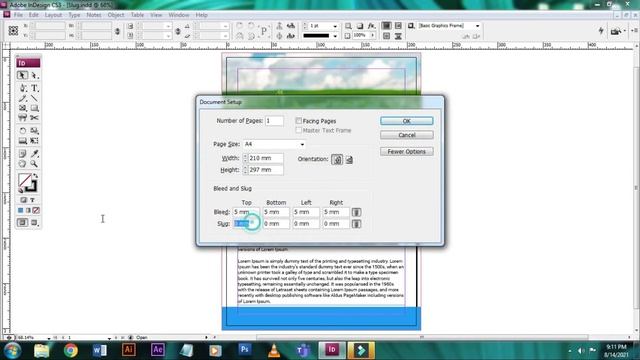
Task: Select the Pencil tool
Action: pos(22,98)
